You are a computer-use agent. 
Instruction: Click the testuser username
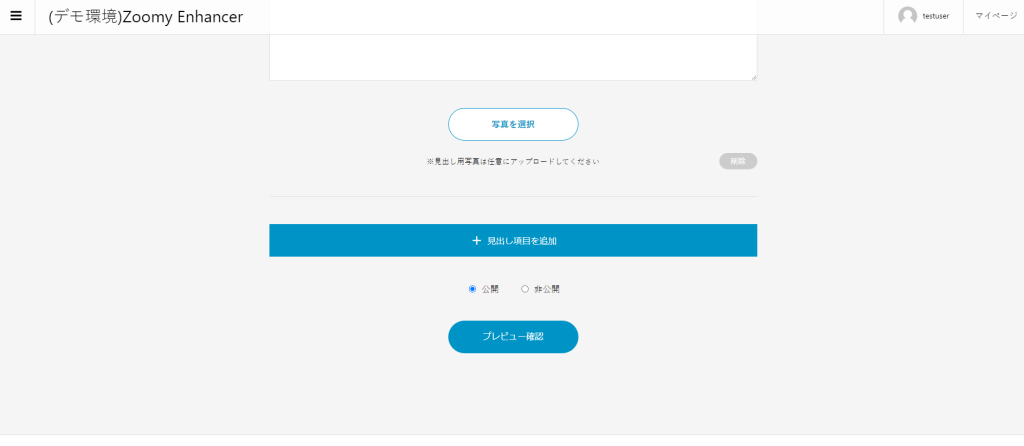tap(936, 17)
